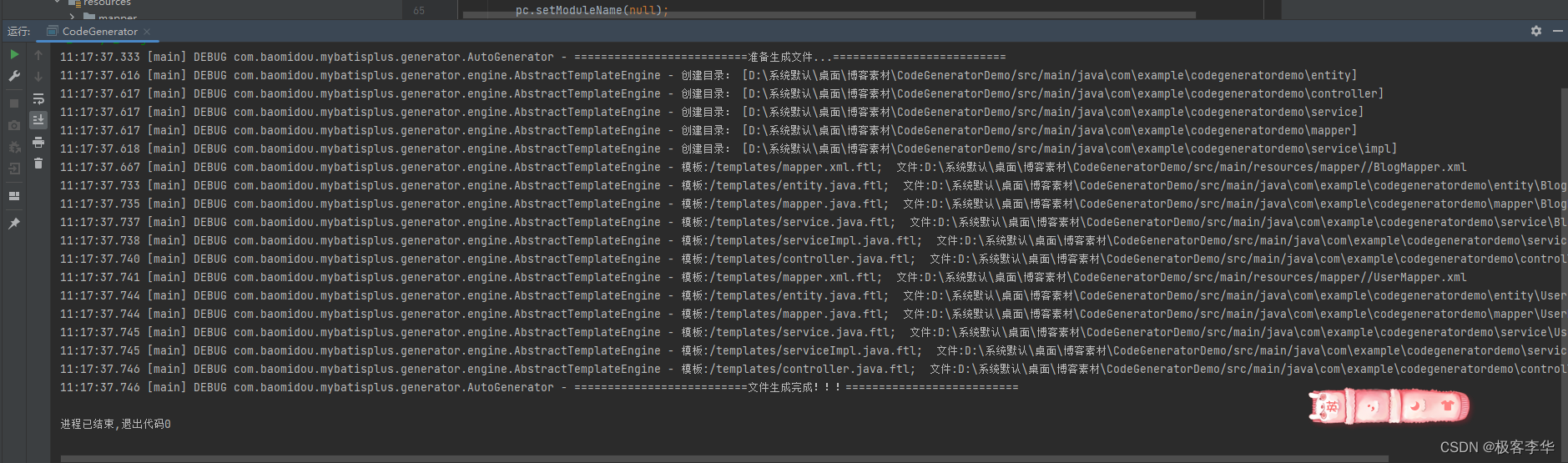Click the dump threads camera icon
Image resolution: width=1568 pixels, height=463 pixels.
click(x=14, y=125)
